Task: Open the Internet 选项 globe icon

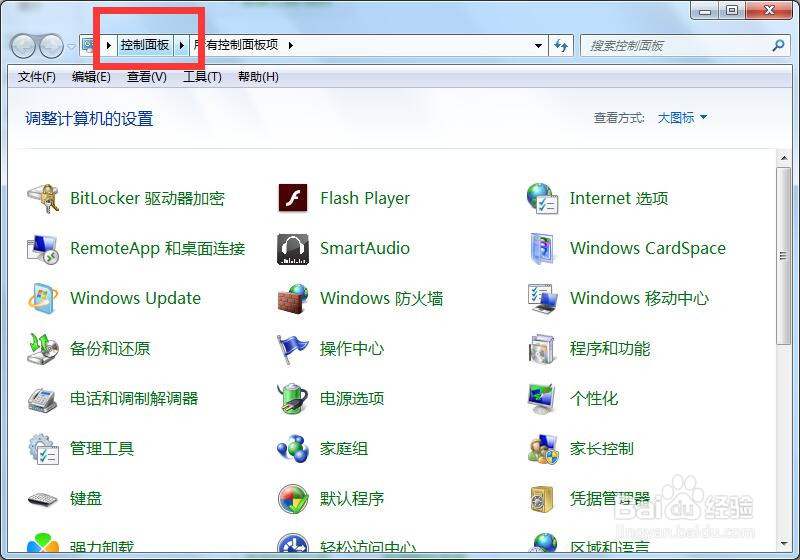Action: (543, 198)
